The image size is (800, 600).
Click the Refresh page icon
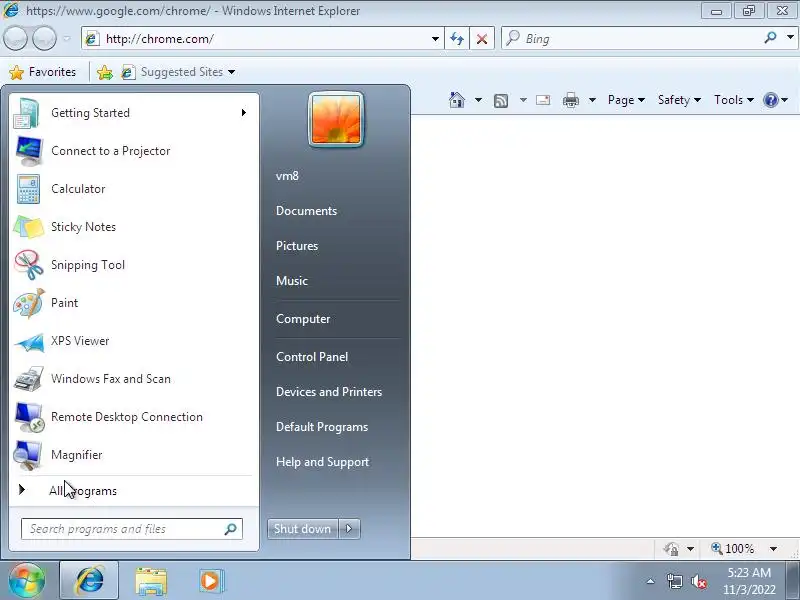(457, 39)
